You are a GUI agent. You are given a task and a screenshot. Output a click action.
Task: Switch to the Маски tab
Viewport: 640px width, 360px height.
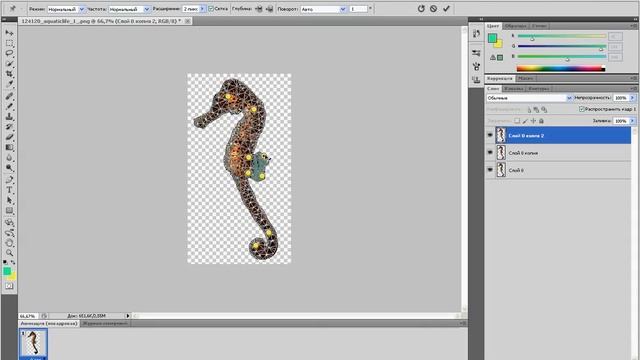click(x=525, y=78)
